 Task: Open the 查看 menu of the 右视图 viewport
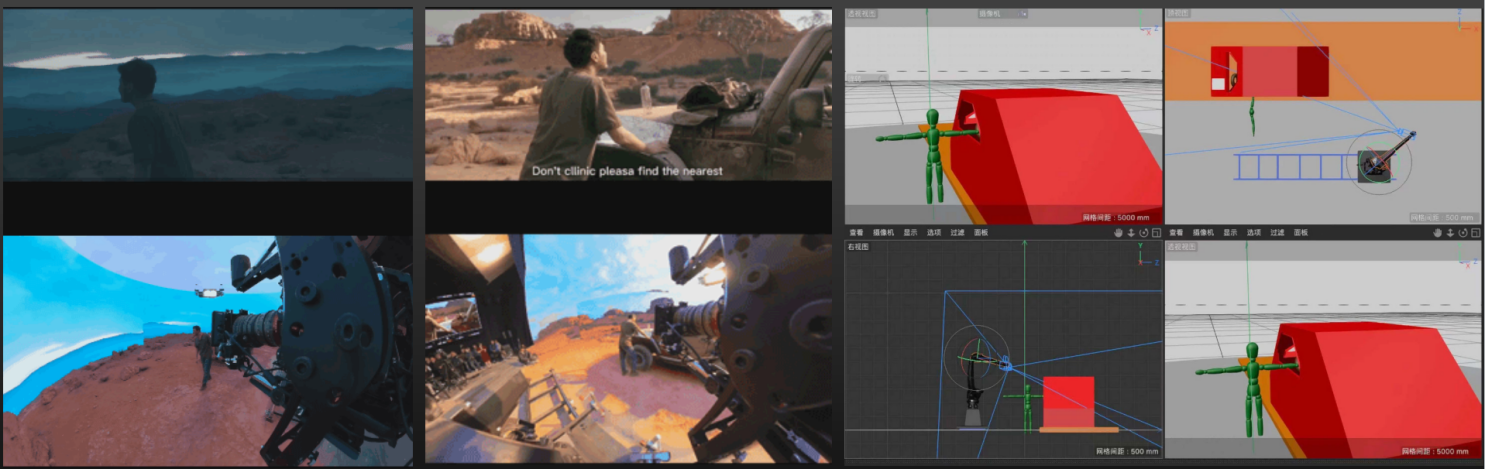(856, 232)
